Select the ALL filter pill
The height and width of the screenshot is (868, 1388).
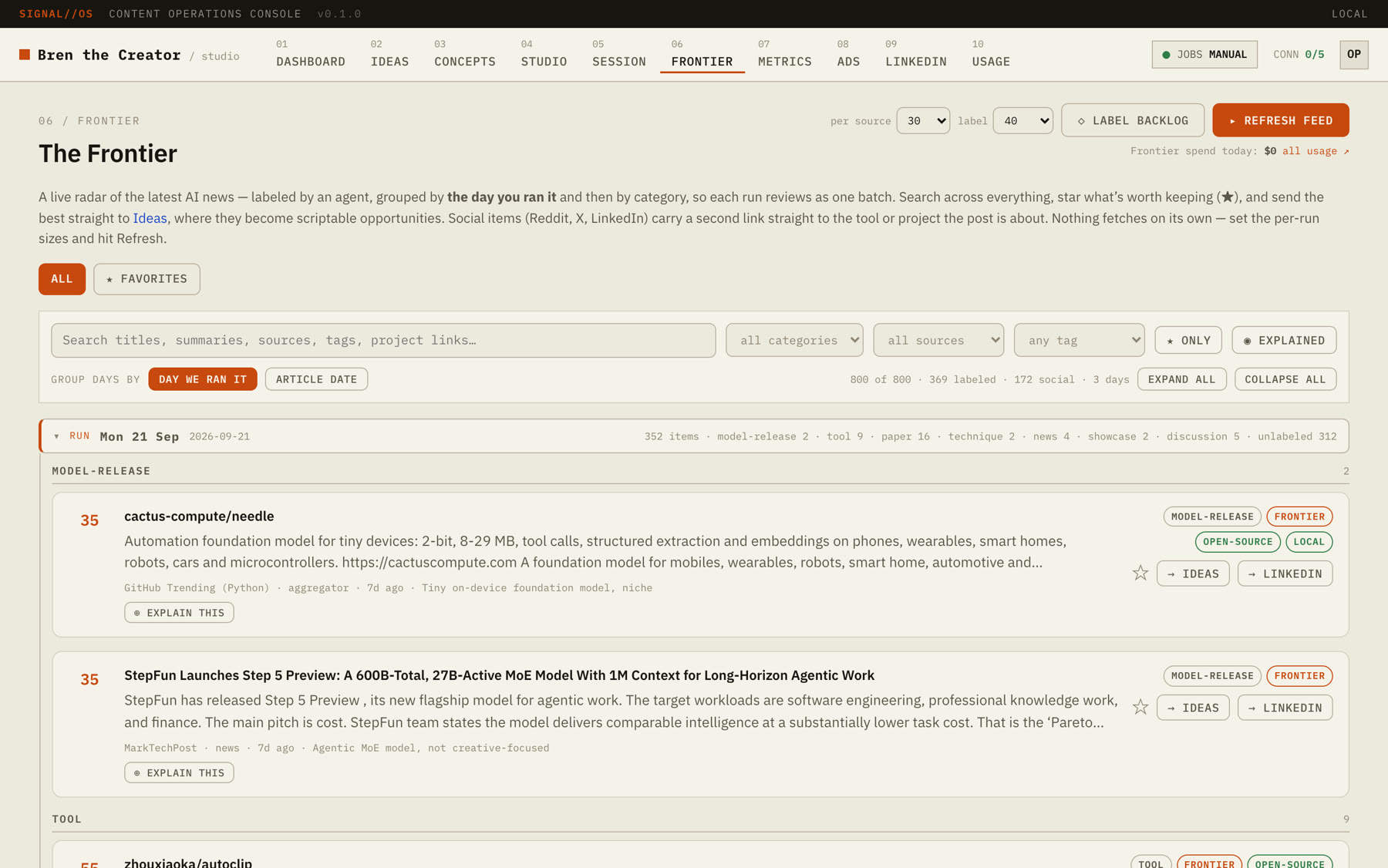[x=62, y=279]
